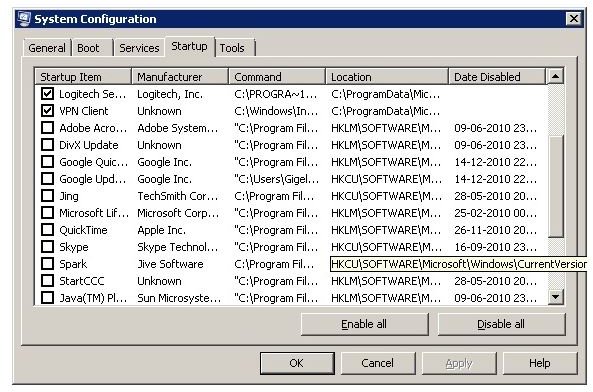Click the Enable all button
The image size is (593, 392).
pyautogui.click(x=365, y=324)
